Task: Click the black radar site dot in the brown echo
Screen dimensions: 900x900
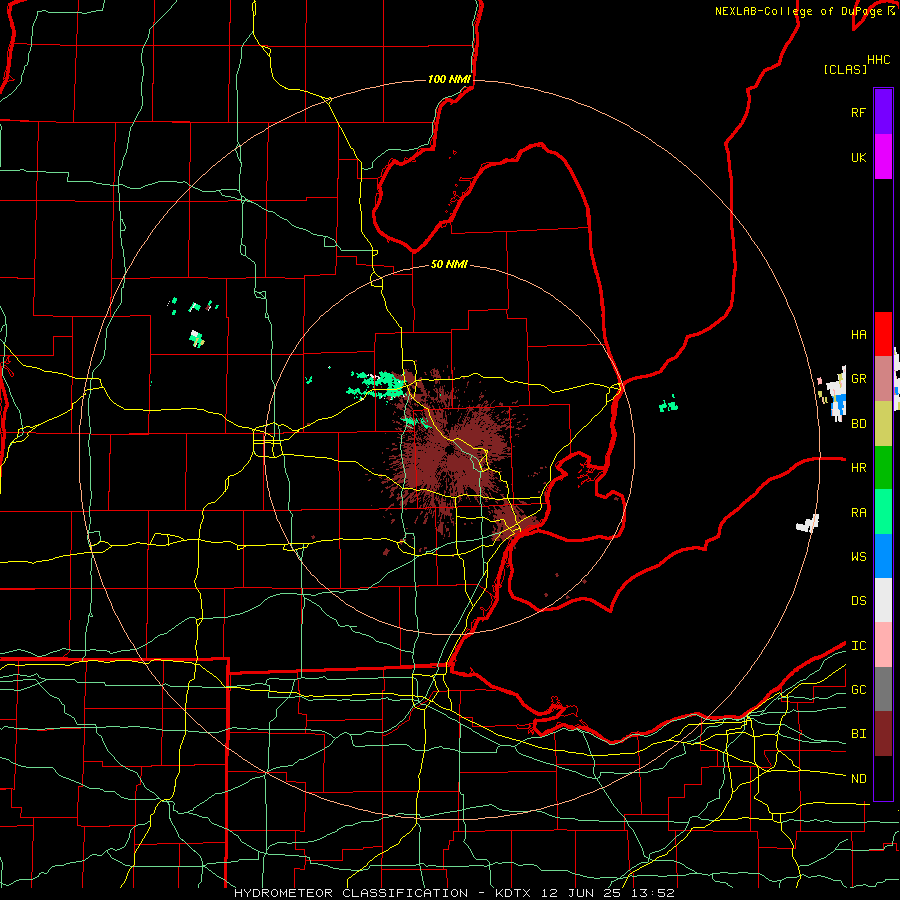Action: (449, 449)
